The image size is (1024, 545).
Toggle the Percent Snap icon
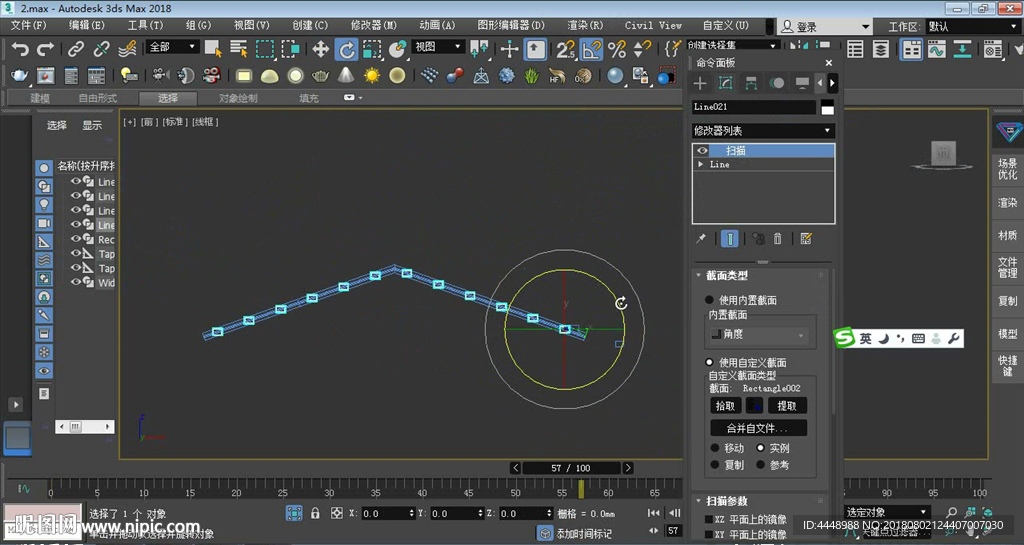pos(616,49)
